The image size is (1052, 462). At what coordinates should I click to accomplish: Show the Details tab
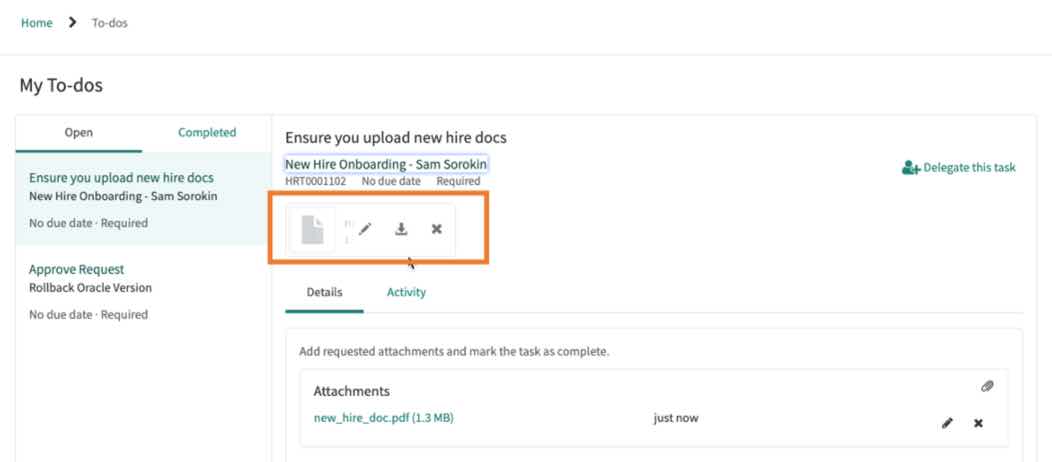point(324,292)
